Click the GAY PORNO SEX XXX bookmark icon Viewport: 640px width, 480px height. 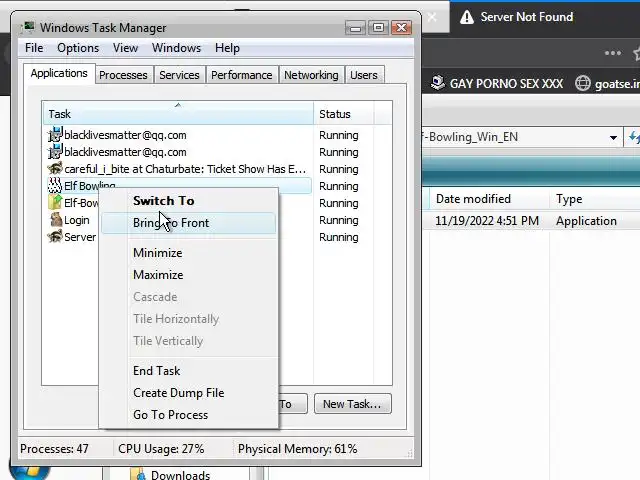[438, 83]
